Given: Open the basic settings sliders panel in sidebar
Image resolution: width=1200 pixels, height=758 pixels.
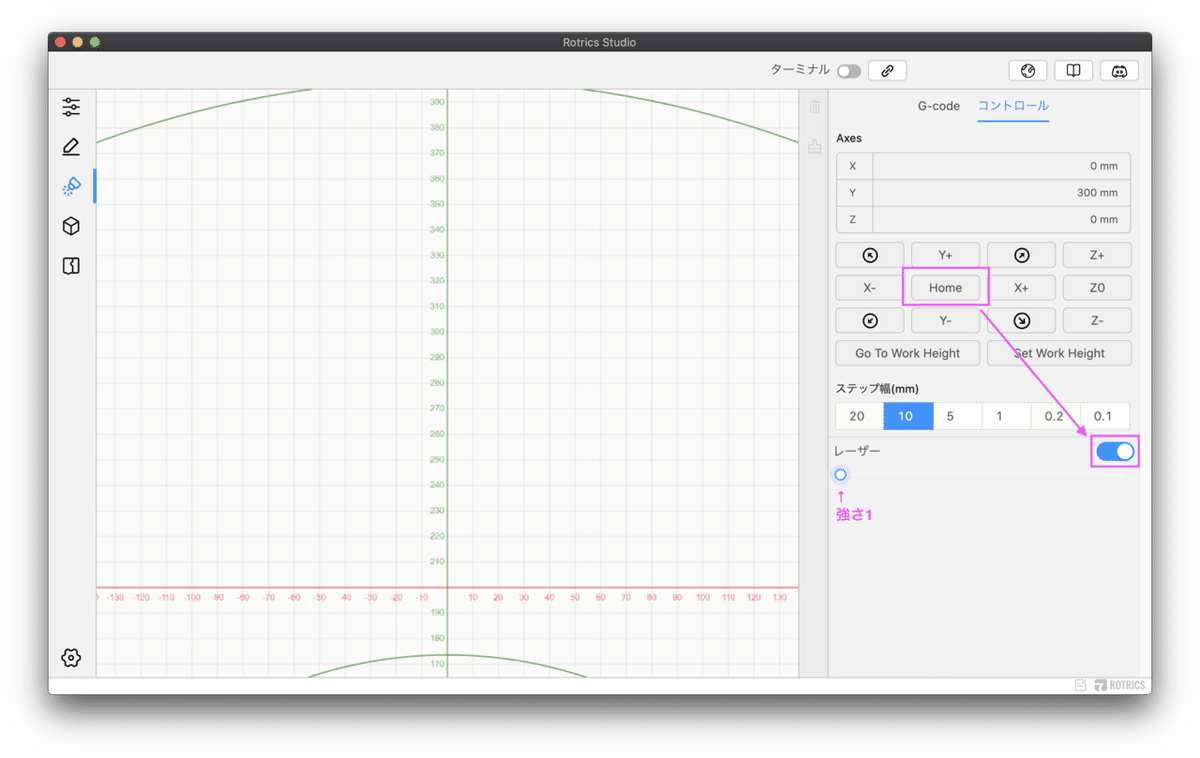Looking at the screenshot, I should click(71, 107).
